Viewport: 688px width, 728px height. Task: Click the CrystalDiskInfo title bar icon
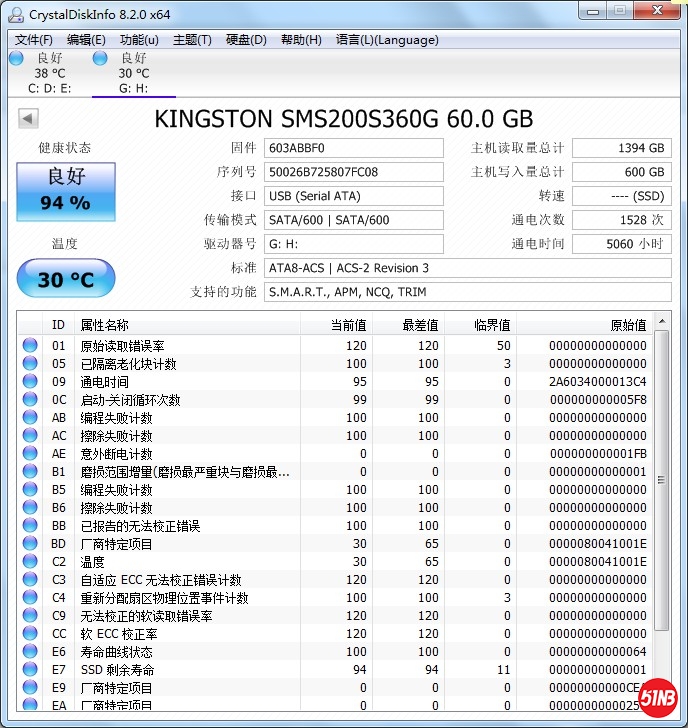pyautogui.click(x=16, y=14)
